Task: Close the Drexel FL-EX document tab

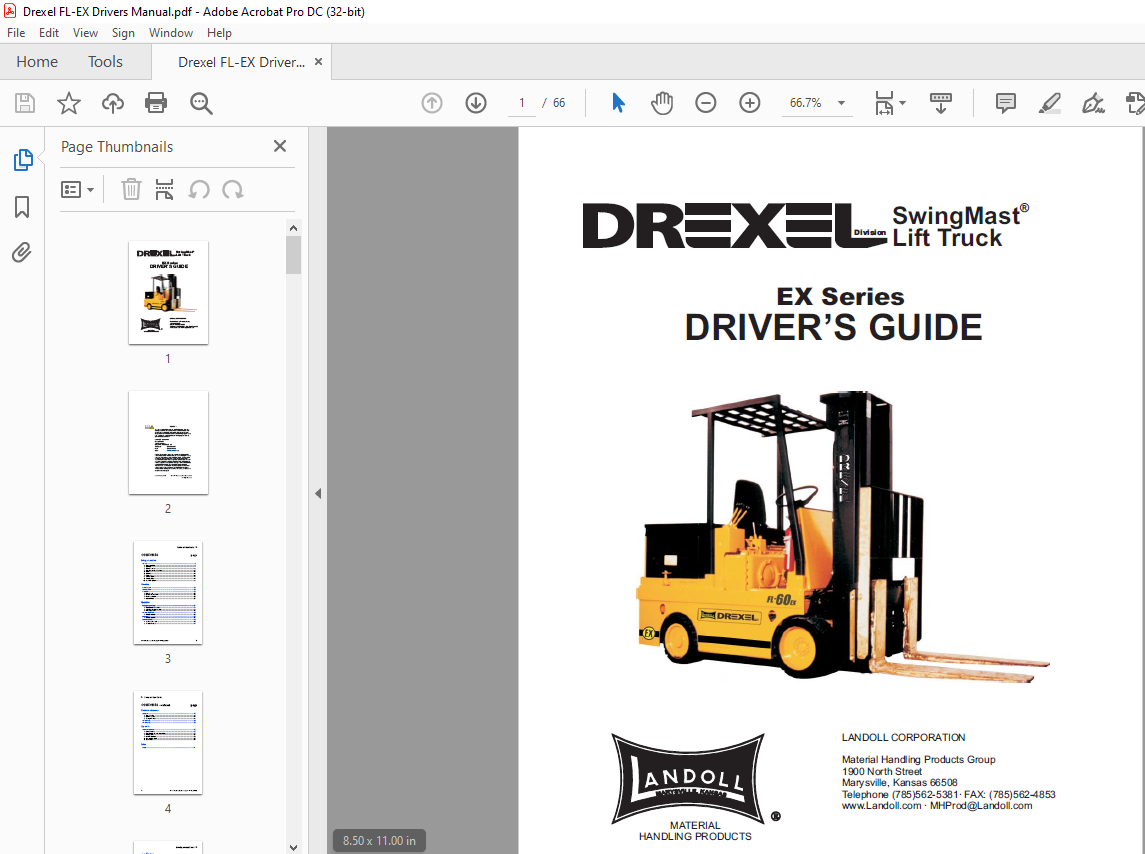Action: point(318,62)
